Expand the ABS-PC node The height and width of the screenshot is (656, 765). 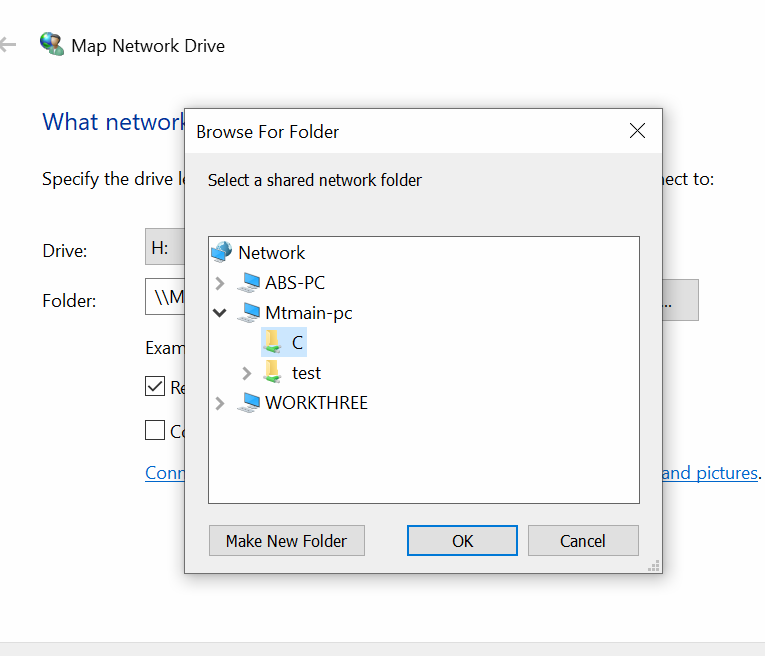(220, 283)
